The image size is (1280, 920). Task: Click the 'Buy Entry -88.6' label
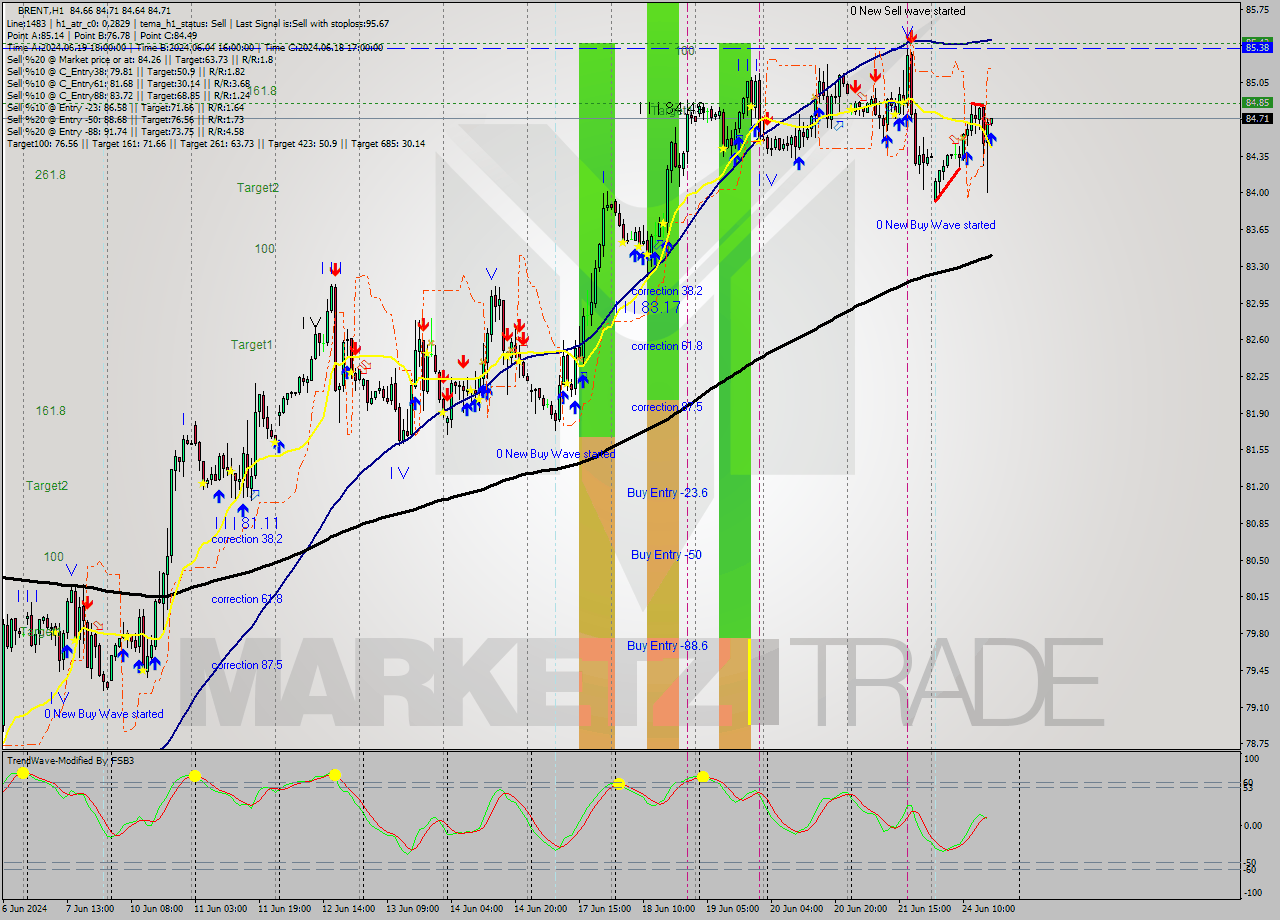coord(667,646)
